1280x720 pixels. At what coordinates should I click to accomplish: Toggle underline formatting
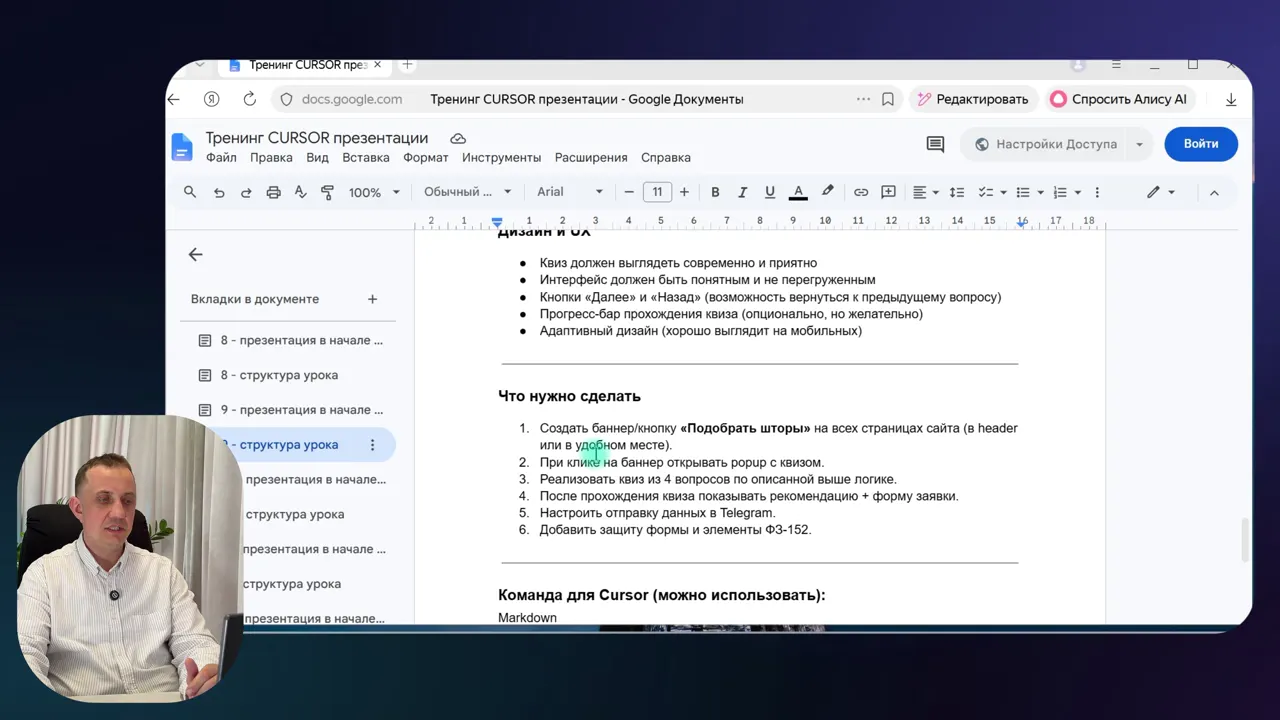(x=769, y=192)
